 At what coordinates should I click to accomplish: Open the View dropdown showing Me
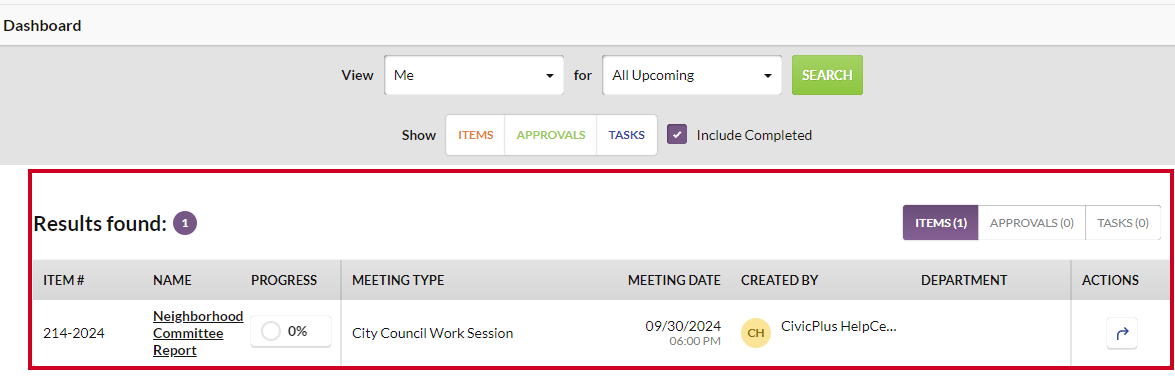tap(474, 75)
